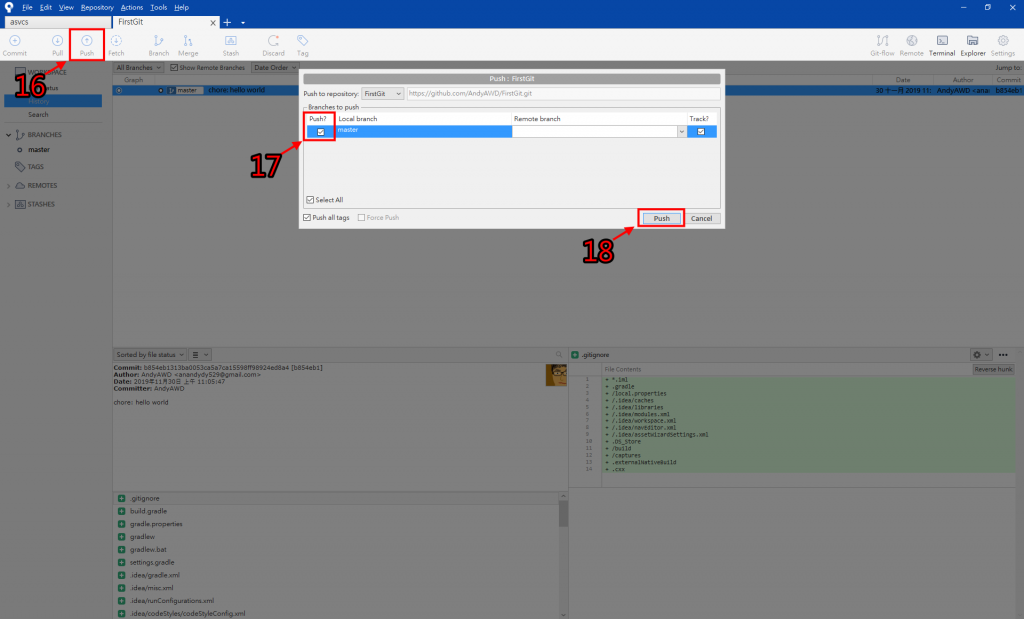The height and width of the screenshot is (619, 1024).
Task: Click the diff settings gear icon
Action: (977, 355)
